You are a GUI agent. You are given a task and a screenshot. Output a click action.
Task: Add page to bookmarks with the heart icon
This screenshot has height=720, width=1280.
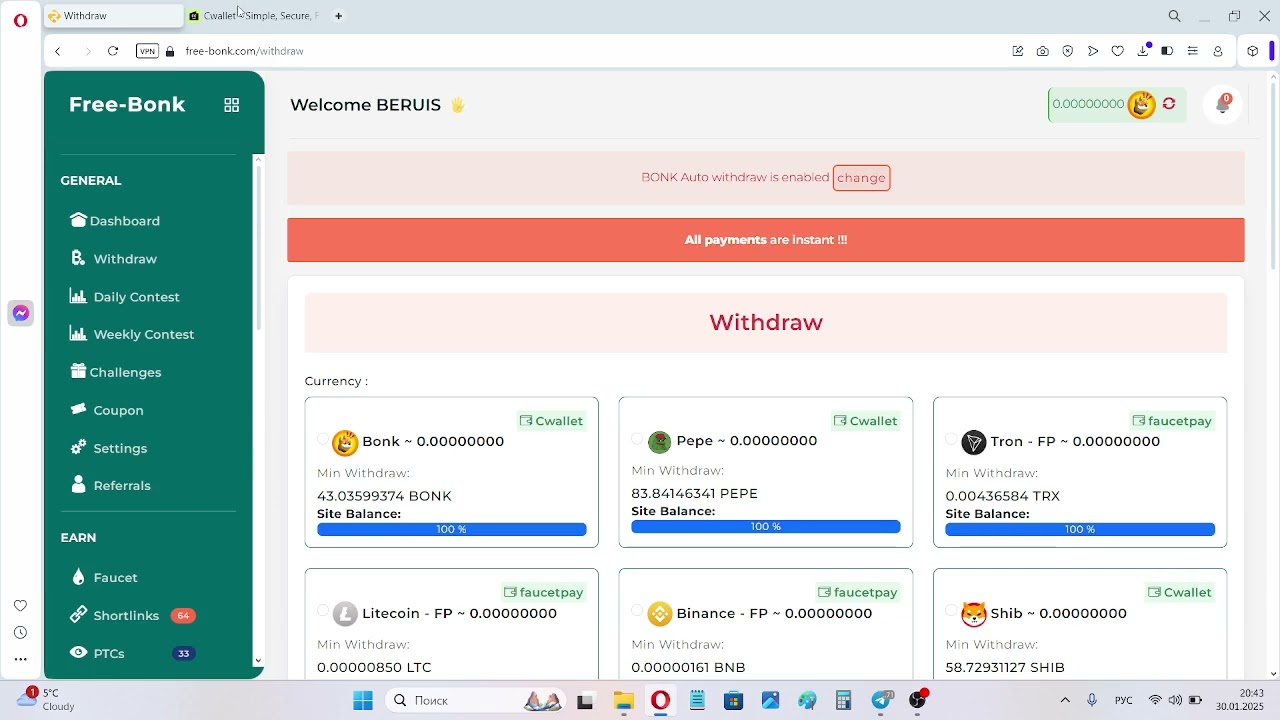(1118, 51)
